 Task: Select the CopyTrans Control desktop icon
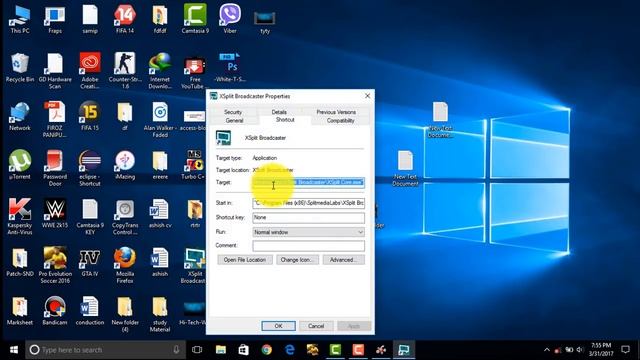click(x=125, y=216)
